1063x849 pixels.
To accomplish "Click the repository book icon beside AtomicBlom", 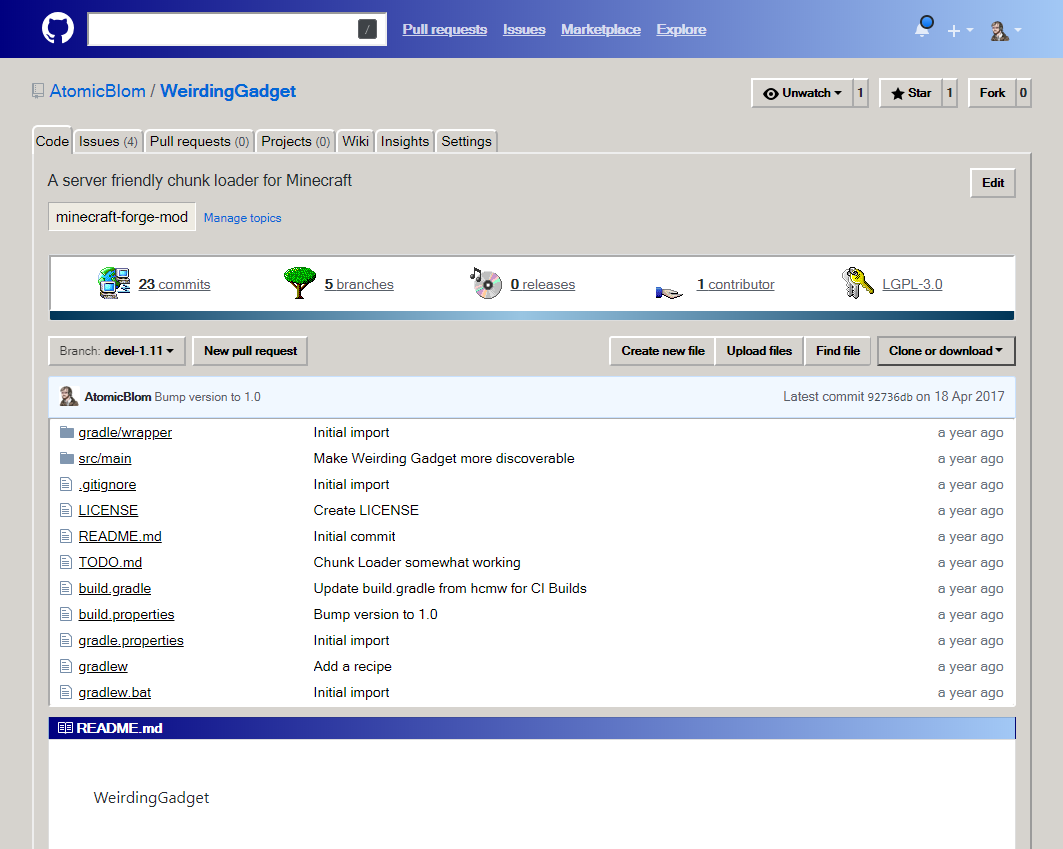I will (38, 91).
